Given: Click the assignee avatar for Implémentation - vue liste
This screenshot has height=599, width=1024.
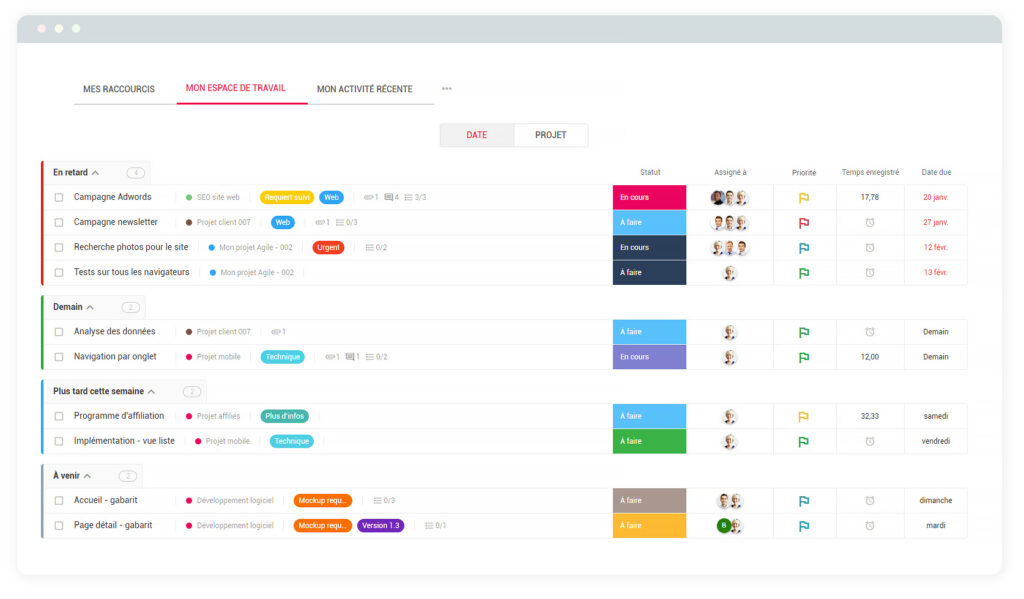Looking at the screenshot, I should pyautogui.click(x=730, y=441).
